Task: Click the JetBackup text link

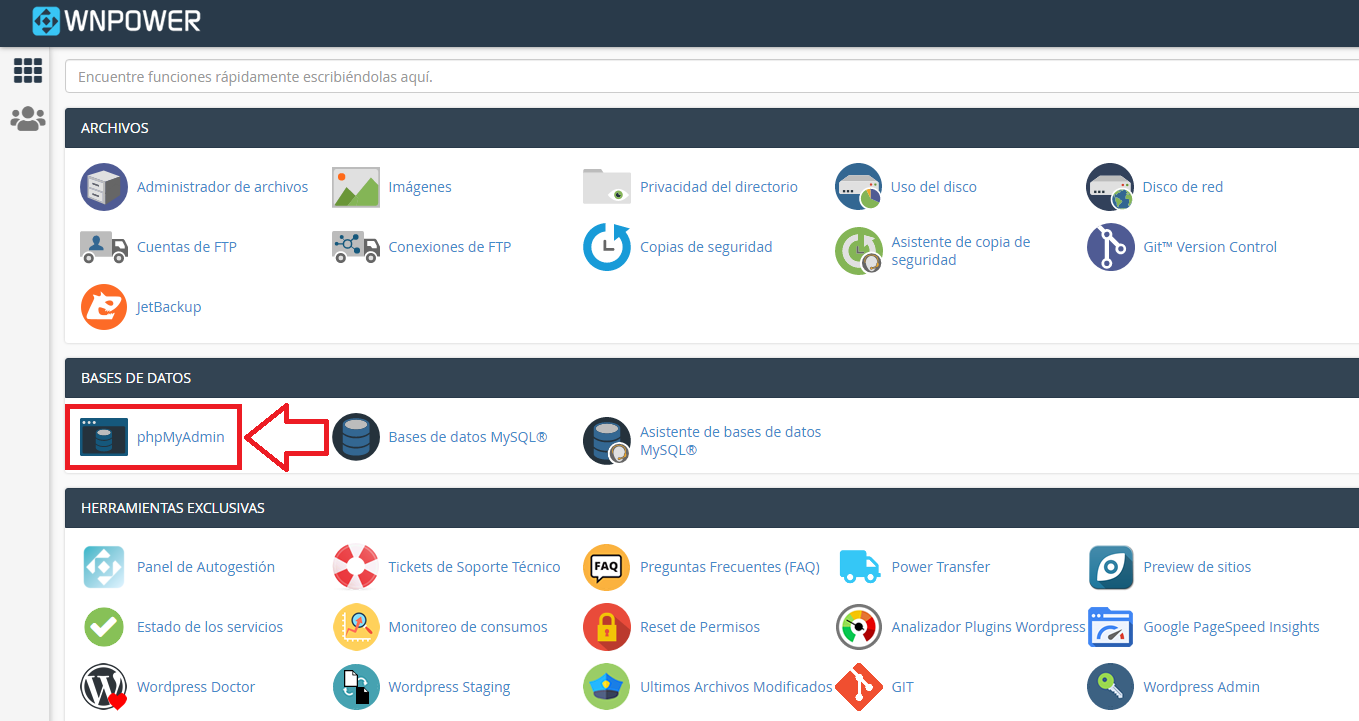Action: [169, 307]
